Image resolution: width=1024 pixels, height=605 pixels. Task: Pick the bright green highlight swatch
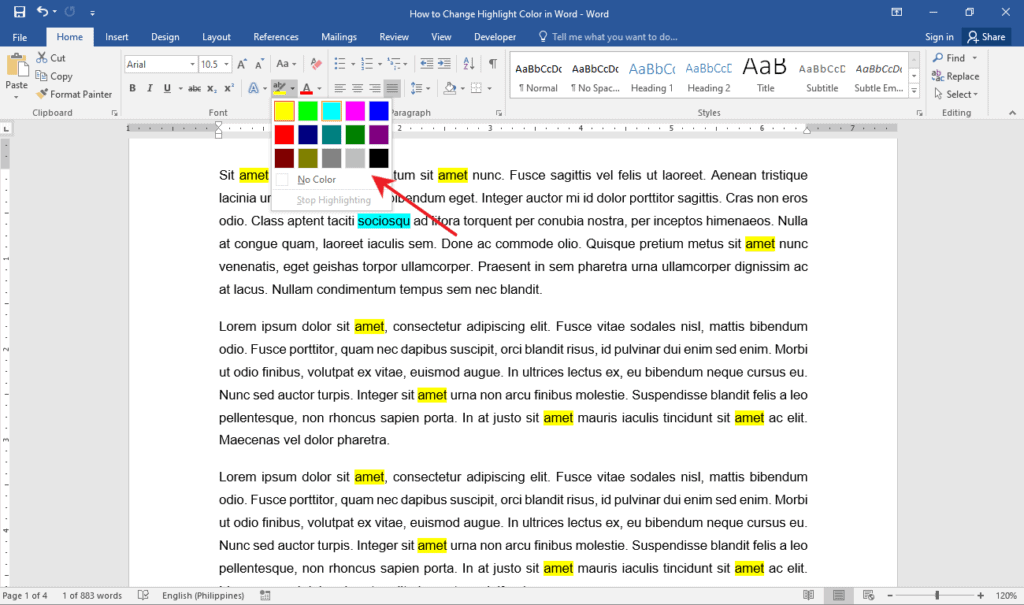point(308,111)
